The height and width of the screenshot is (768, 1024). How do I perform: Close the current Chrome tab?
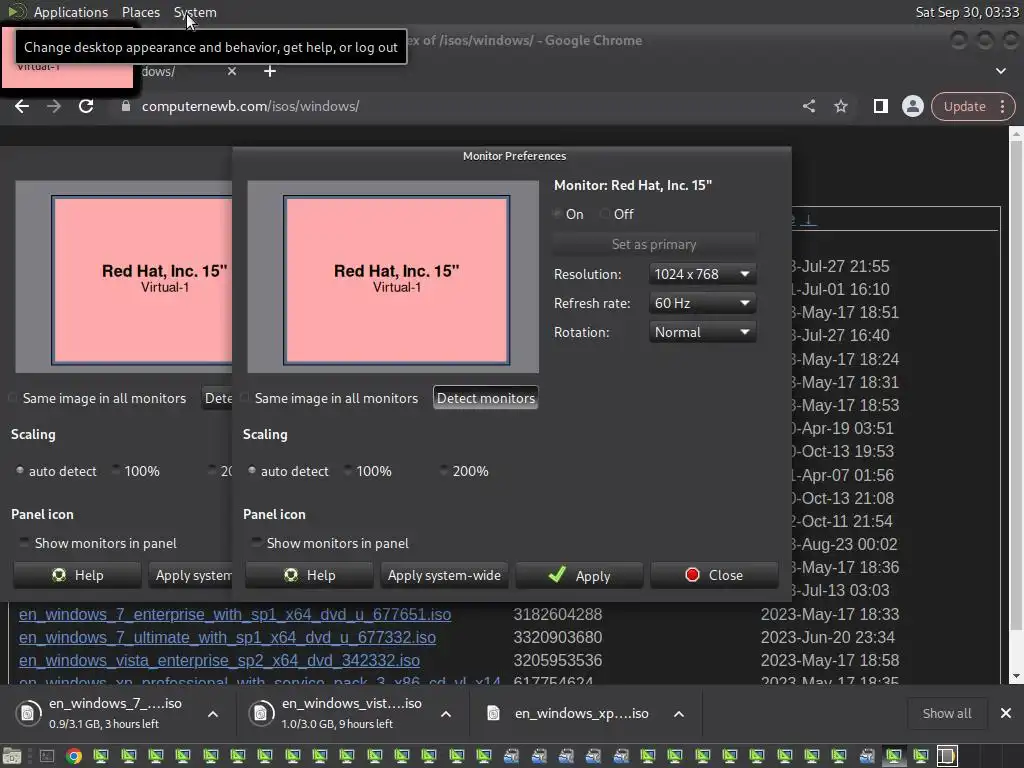(x=232, y=71)
